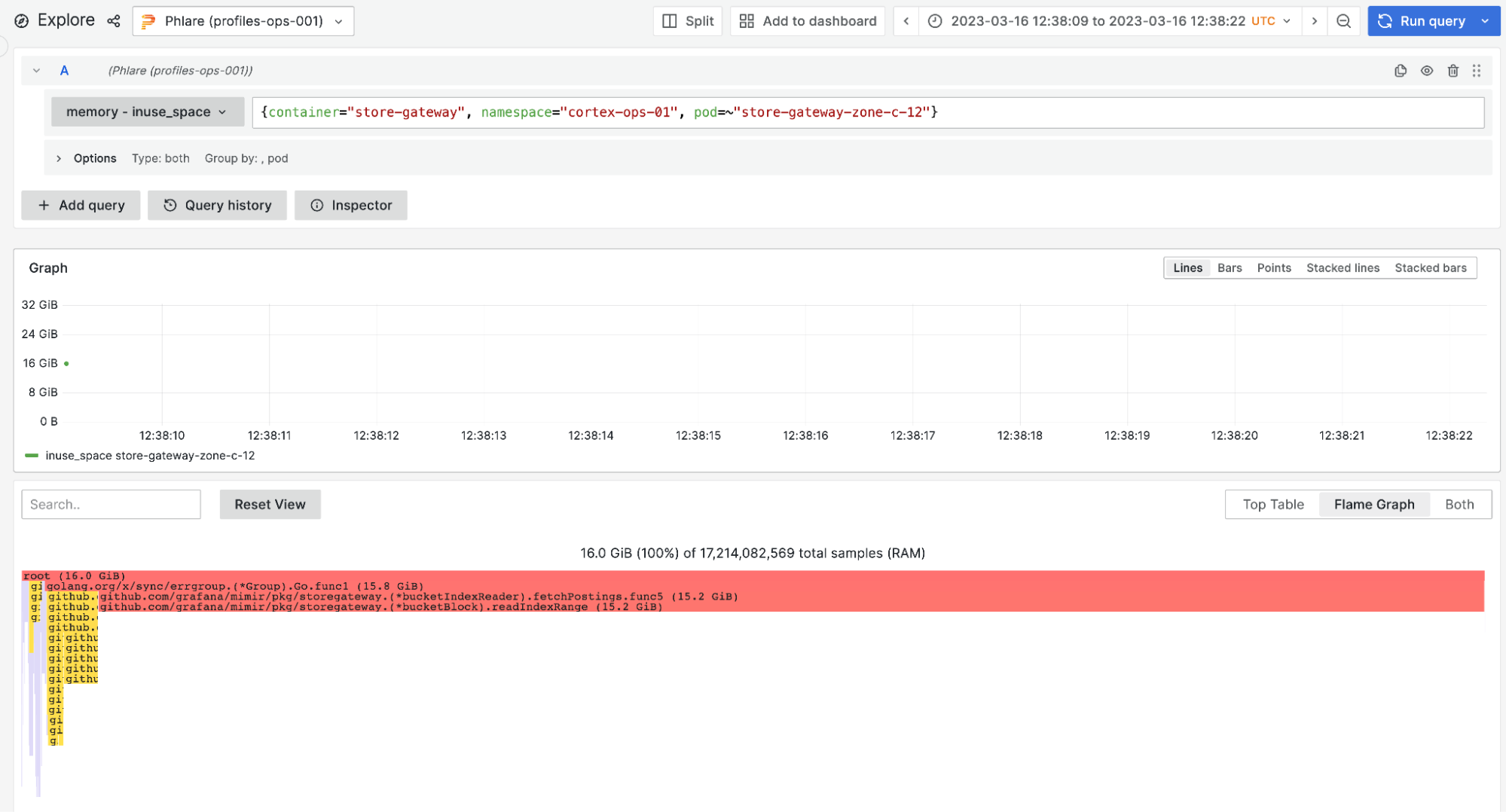
Task: Remove query A with the trash icon
Action: pyautogui.click(x=1453, y=70)
